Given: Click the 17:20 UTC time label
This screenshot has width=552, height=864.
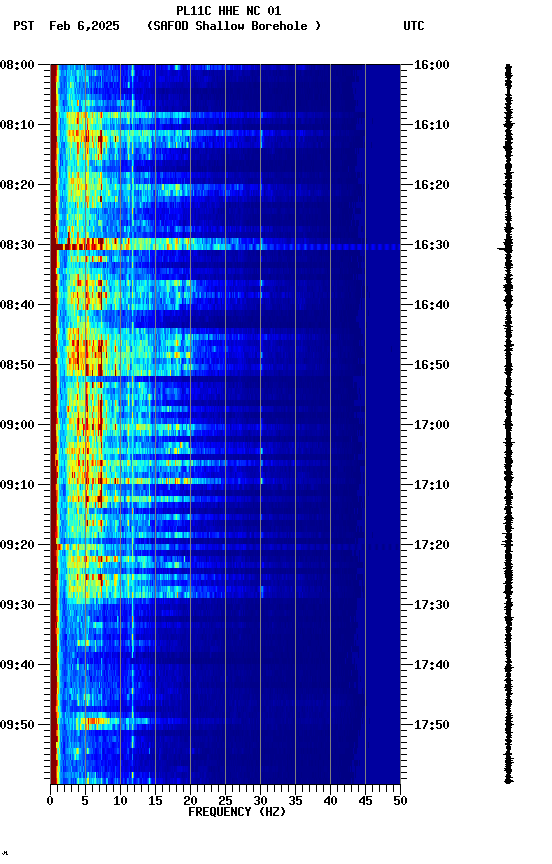Looking at the screenshot, I should pyautogui.click(x=431, y=546).
